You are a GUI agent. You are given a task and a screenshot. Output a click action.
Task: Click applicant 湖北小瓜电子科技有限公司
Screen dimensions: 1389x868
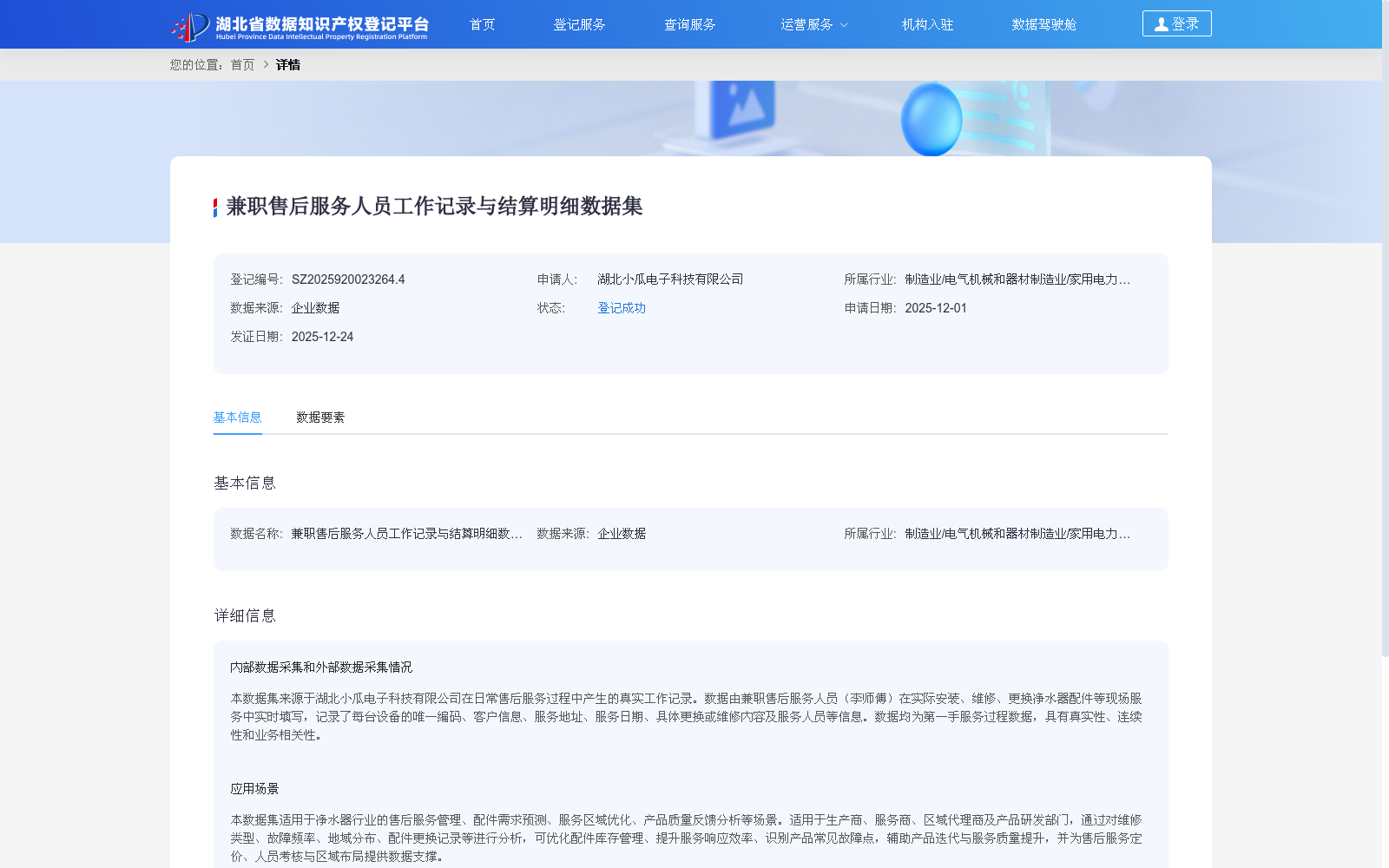(670, 279)
